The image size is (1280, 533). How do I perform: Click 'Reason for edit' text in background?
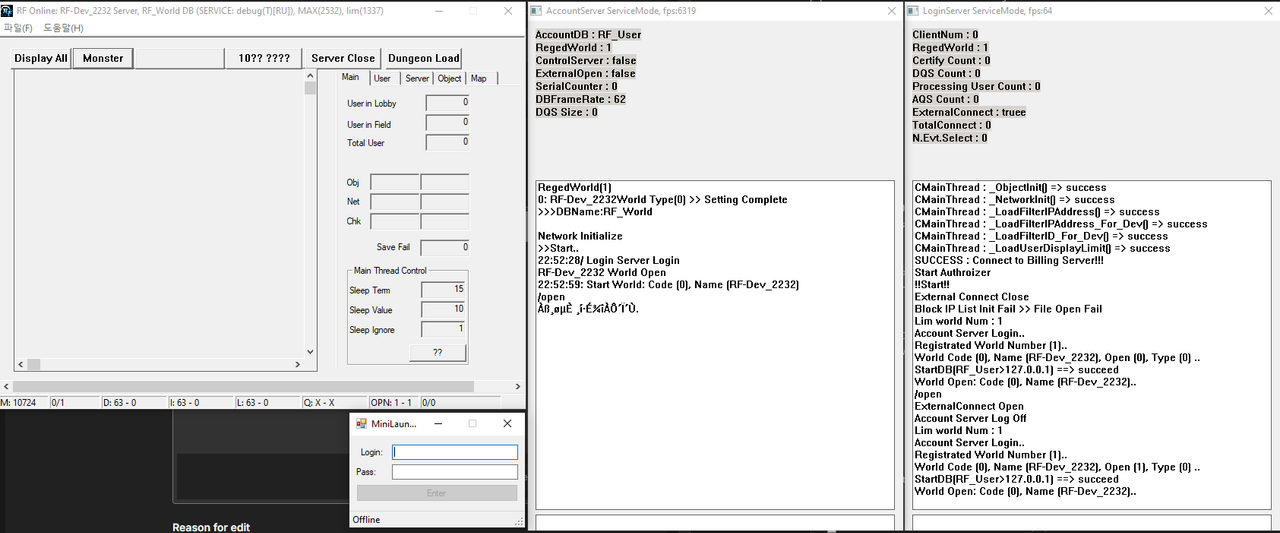tap(211, 527)
